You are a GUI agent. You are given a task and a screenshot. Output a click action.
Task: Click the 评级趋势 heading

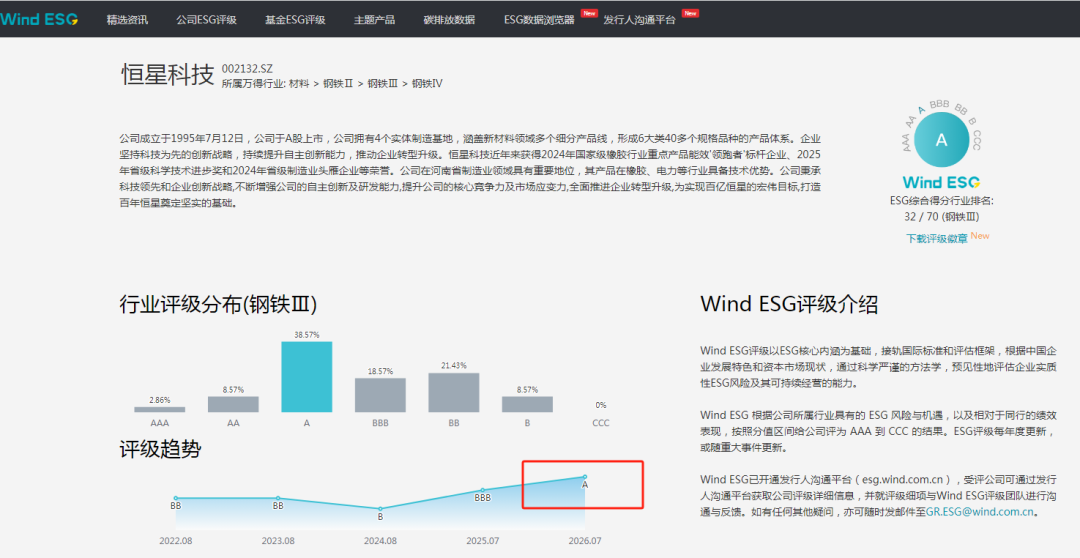point(160,450)
